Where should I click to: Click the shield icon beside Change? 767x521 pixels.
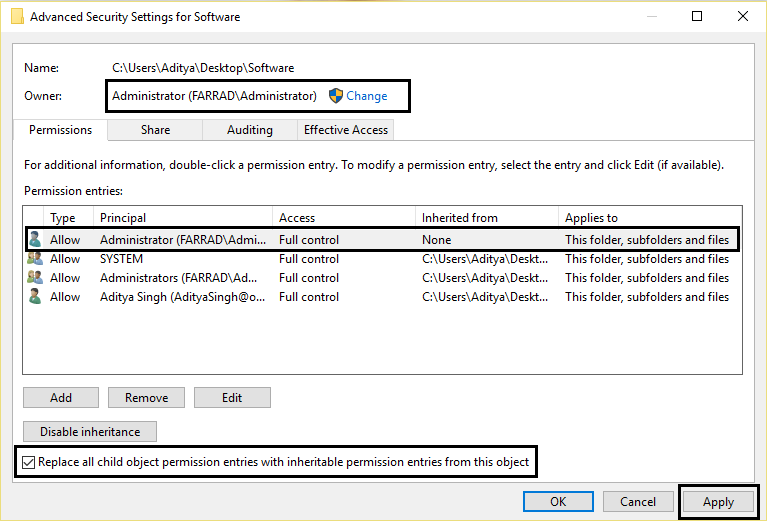[x=336, y=96]
